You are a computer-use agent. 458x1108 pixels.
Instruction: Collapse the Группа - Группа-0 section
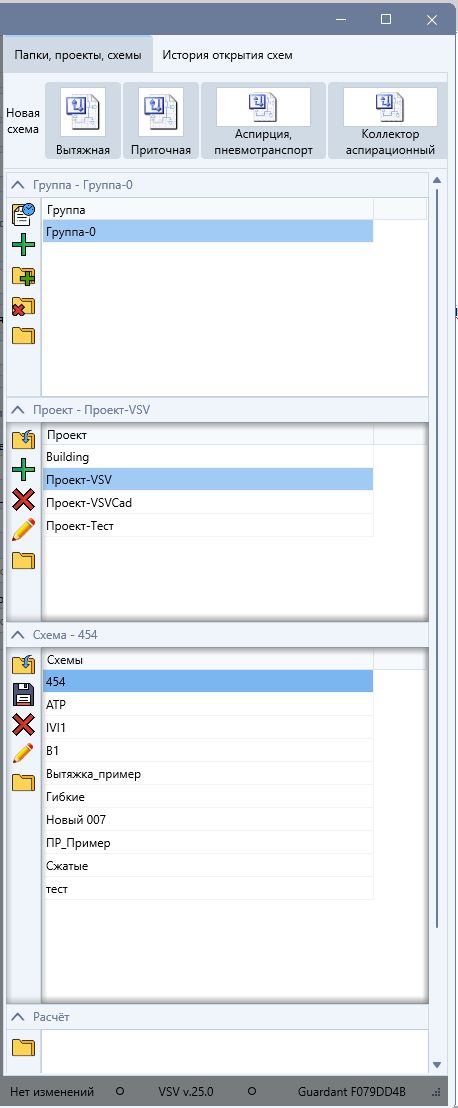18,185
